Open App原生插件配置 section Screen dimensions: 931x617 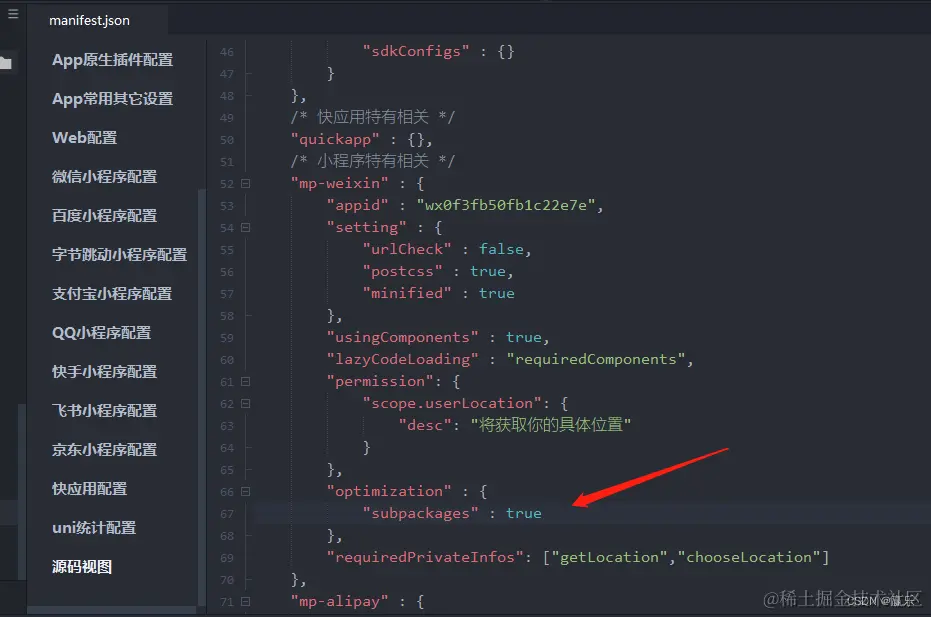coord(112,60)
